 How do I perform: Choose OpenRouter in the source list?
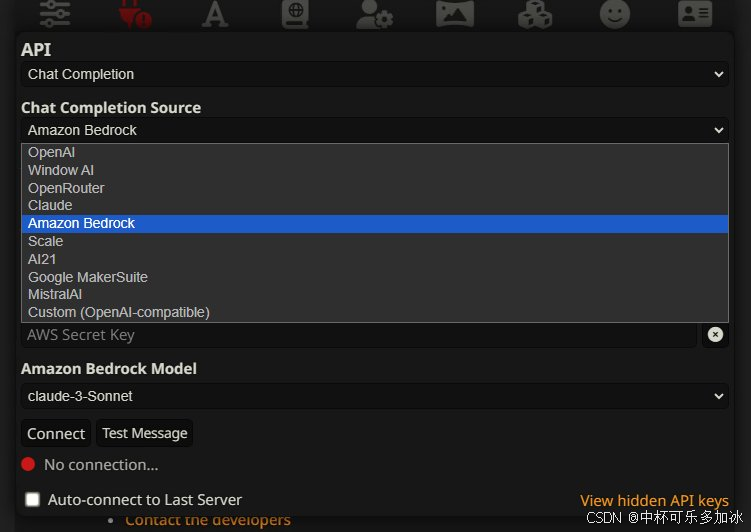(x=375, y=188)
